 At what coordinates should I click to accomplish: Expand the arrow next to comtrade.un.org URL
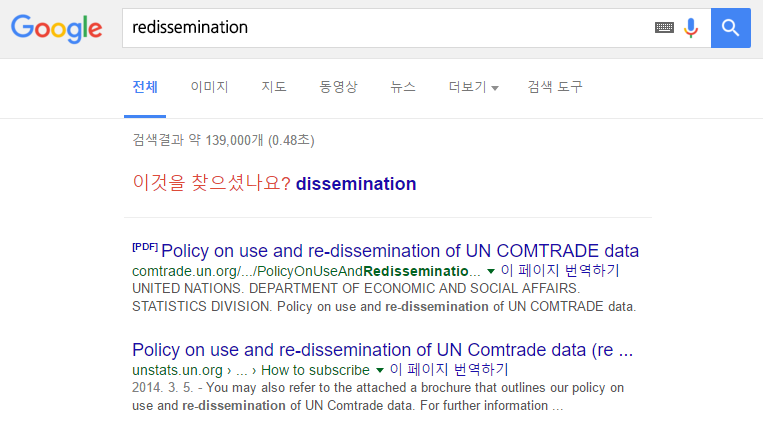(x=490, y=271)
